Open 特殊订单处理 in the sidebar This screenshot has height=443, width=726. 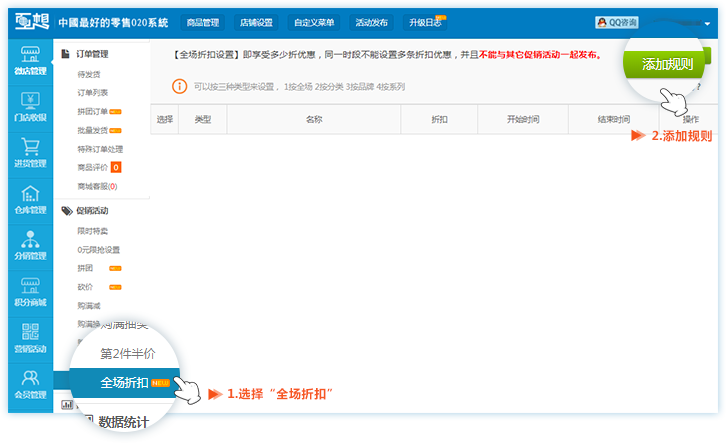[100, 149]
